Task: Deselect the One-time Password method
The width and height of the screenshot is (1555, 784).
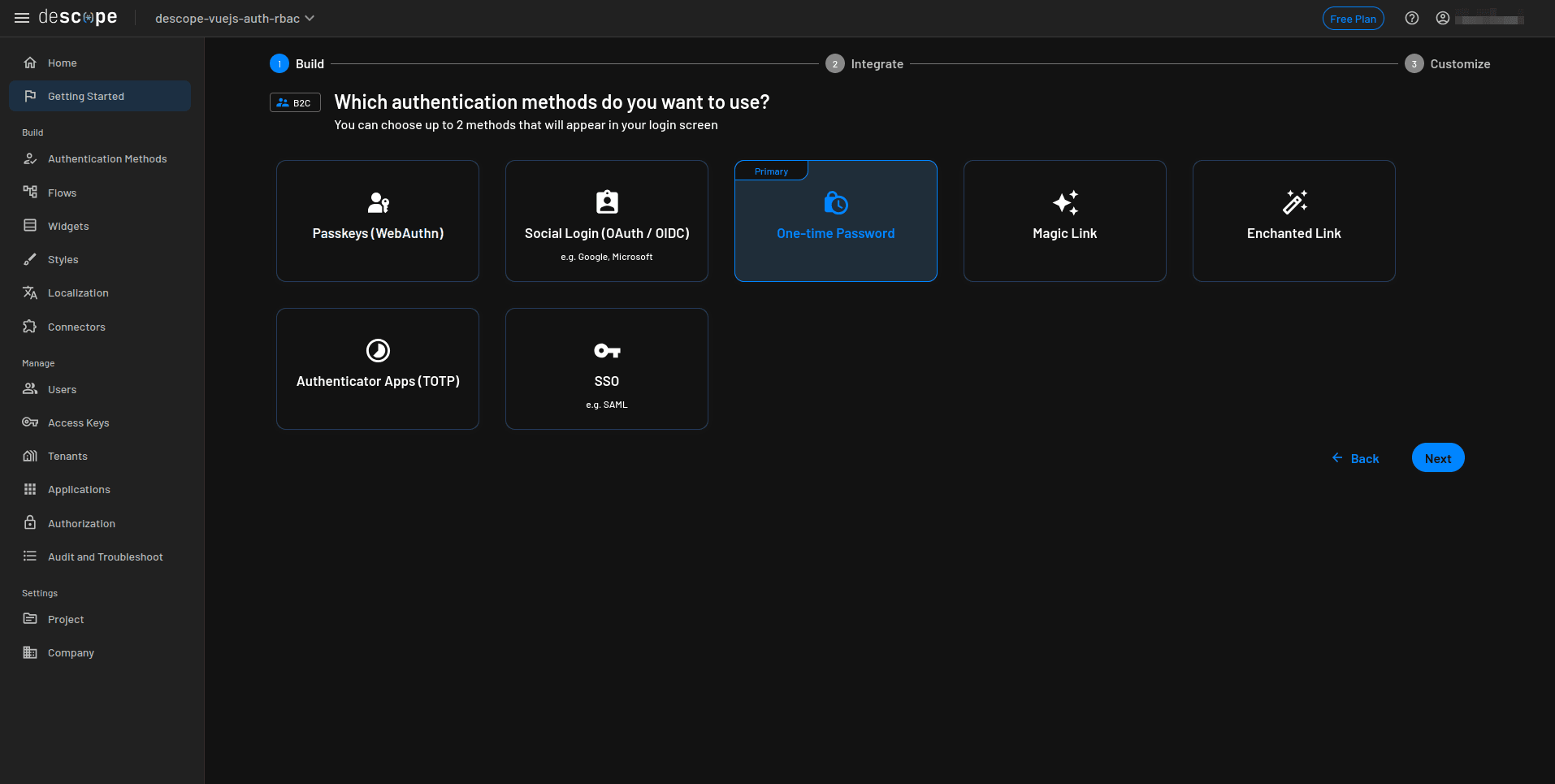Action: click(x=836, y=221)
